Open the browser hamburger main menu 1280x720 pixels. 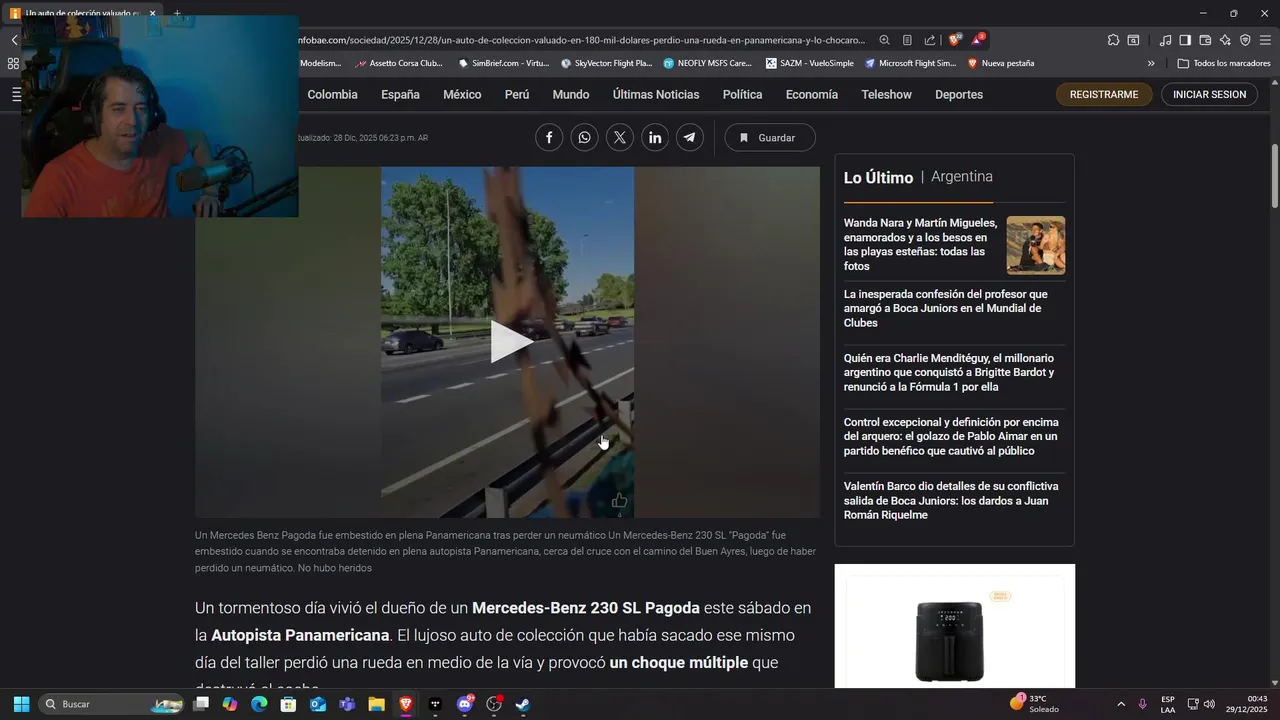pyautogui.click(x=1265, y=40)
